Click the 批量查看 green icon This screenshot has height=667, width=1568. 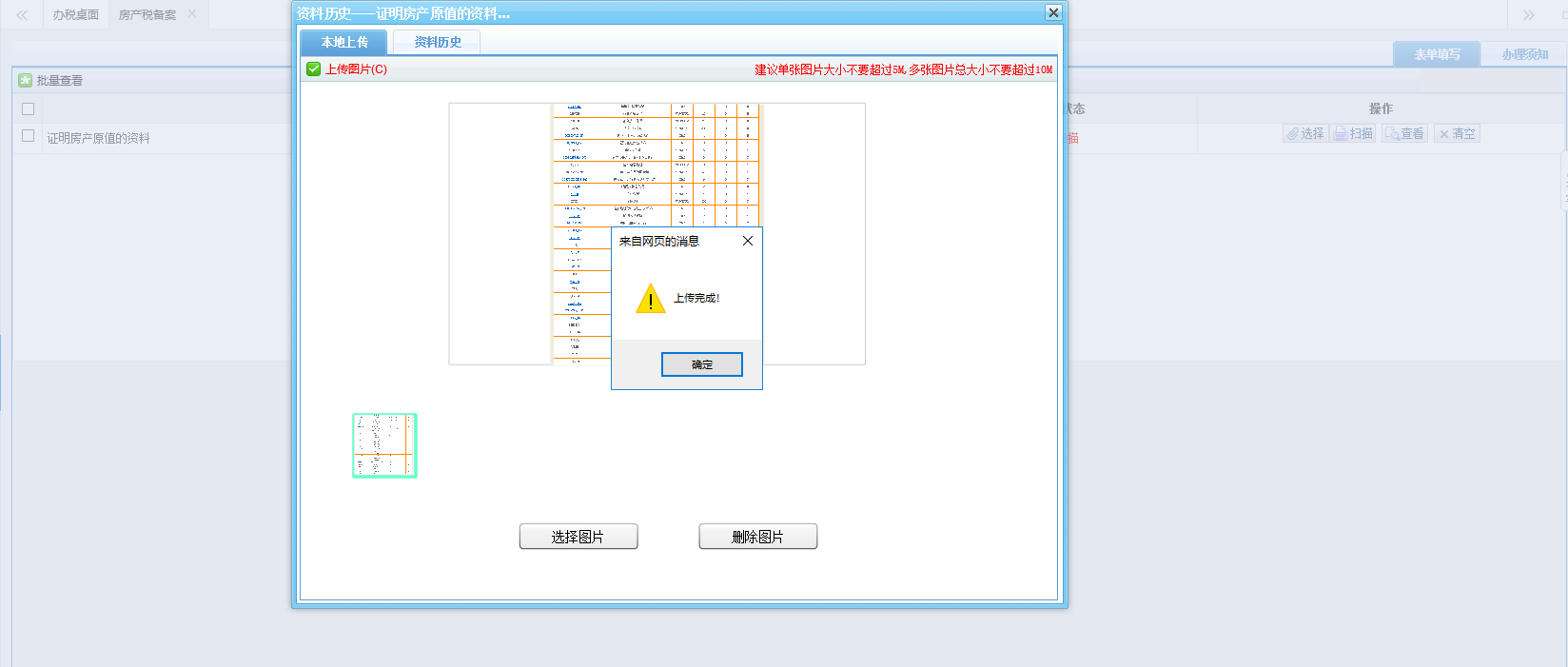[x=26, y=81]
